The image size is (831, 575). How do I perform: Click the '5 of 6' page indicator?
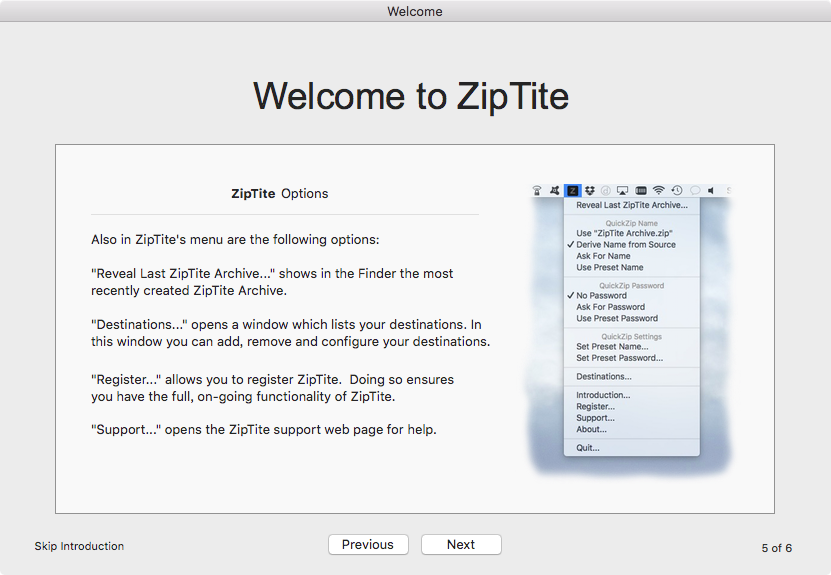coord(776,548)
